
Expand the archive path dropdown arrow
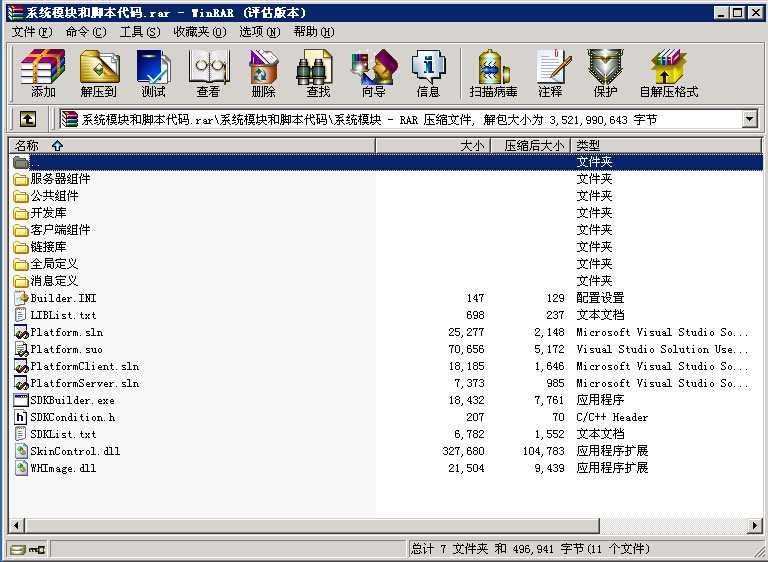(x=750, y=119)
